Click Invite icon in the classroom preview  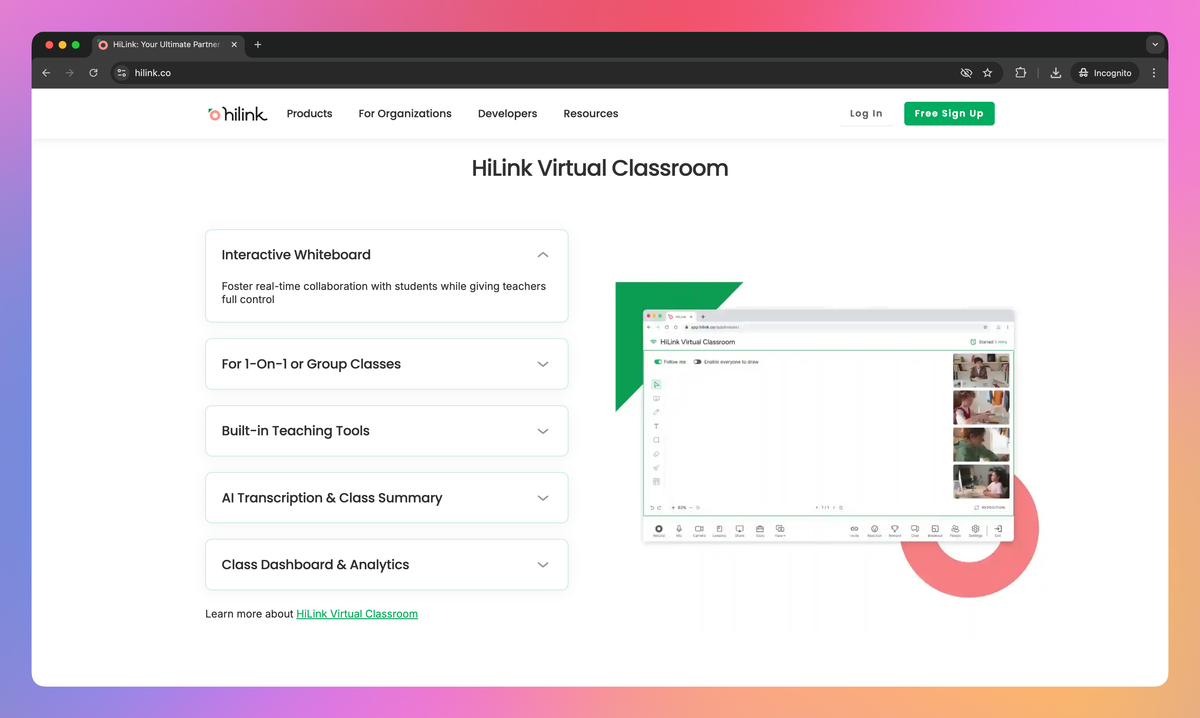(854, 530)
